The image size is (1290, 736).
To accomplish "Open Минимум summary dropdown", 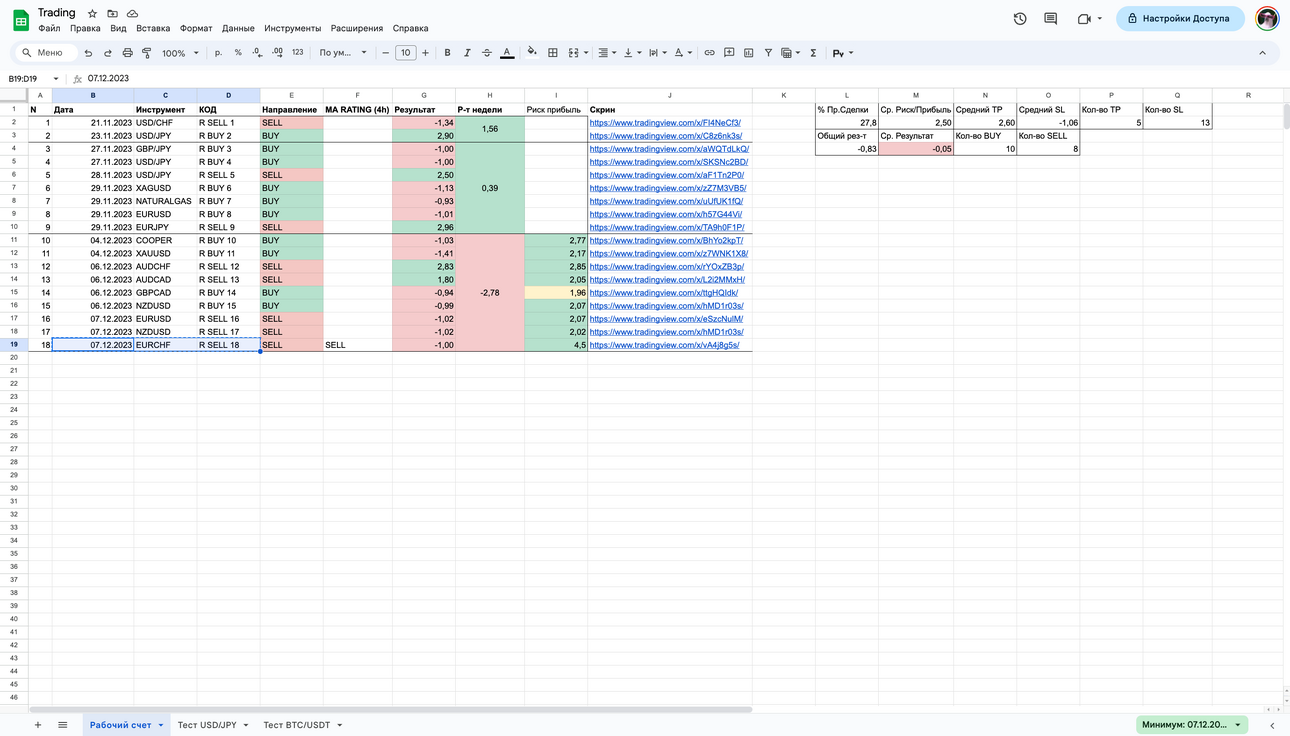I will [x=1193, y=725].
